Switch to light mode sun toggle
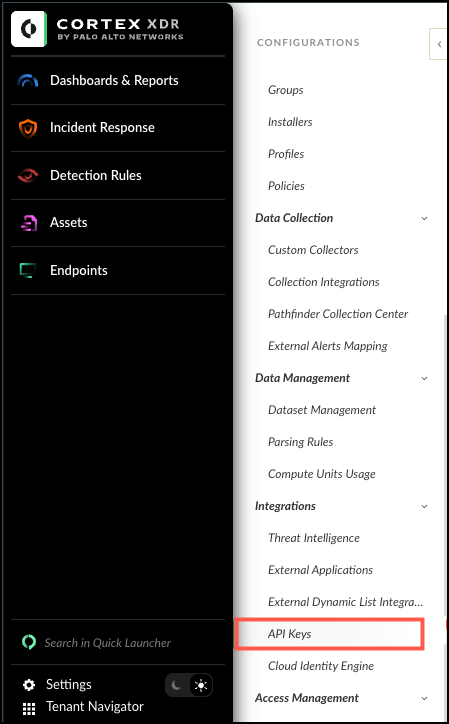Screen dimensions: 449x724 (201, 686)
